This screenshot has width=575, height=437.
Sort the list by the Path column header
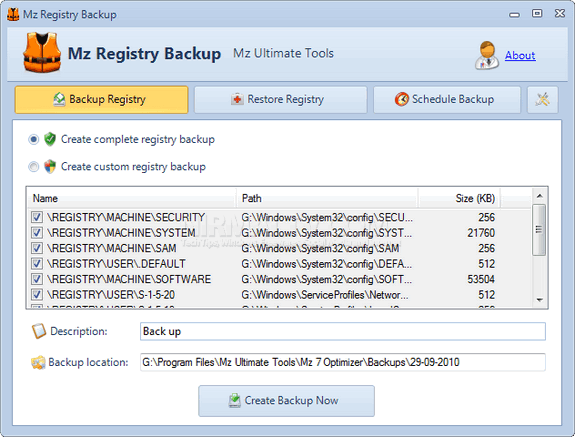coord(327,198)
